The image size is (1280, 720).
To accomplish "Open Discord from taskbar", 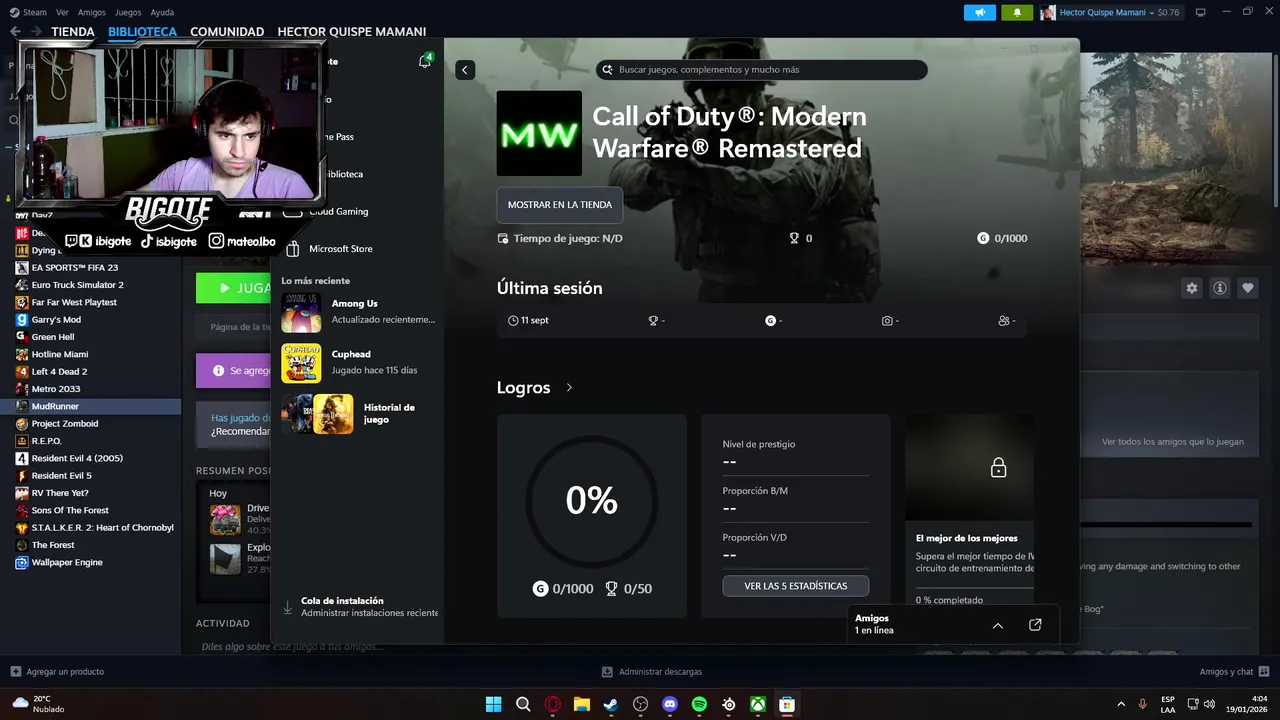I will click(670, 704).
